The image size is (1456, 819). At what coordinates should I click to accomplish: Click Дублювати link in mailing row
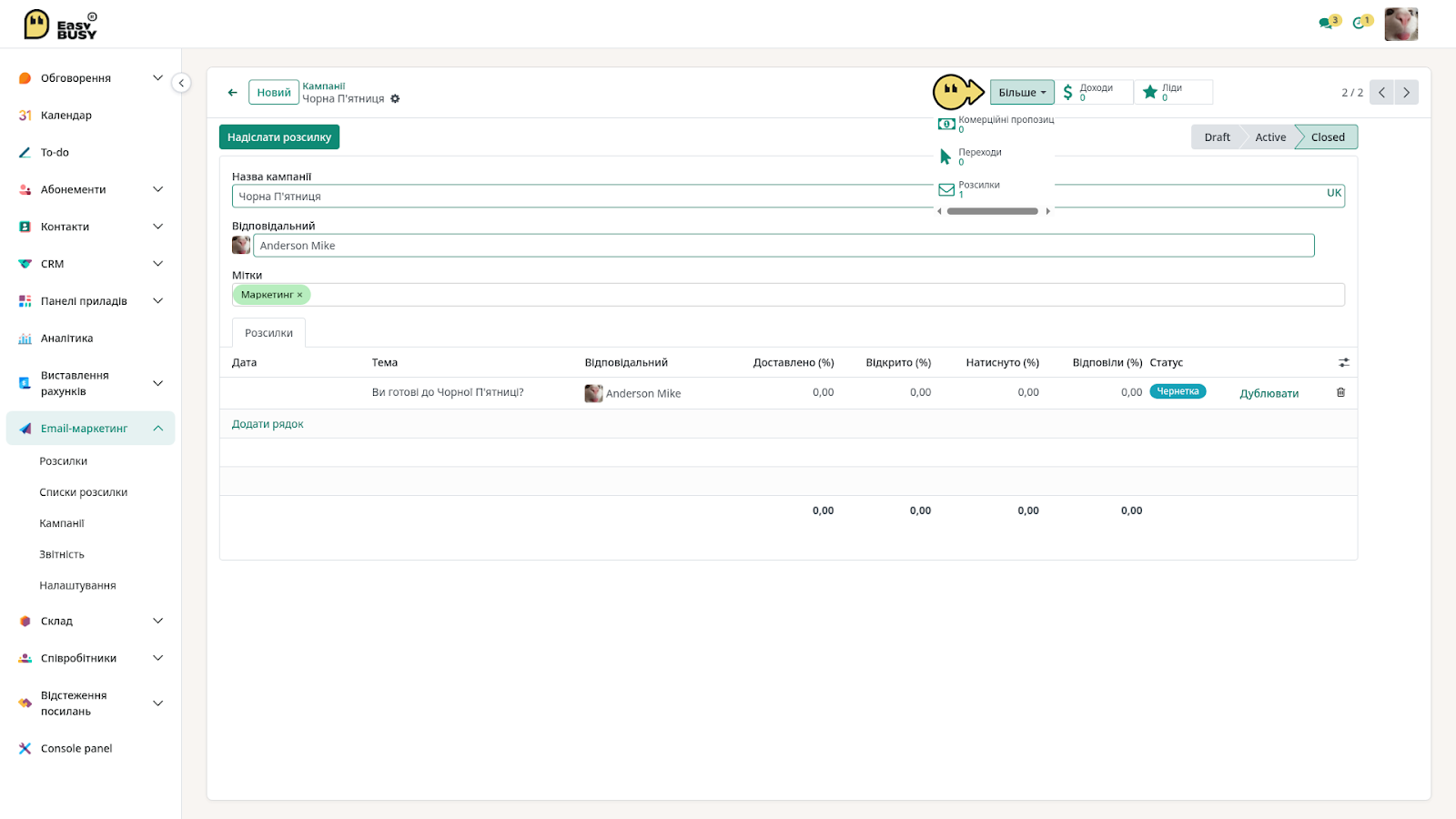click(x=1269, y=394)
